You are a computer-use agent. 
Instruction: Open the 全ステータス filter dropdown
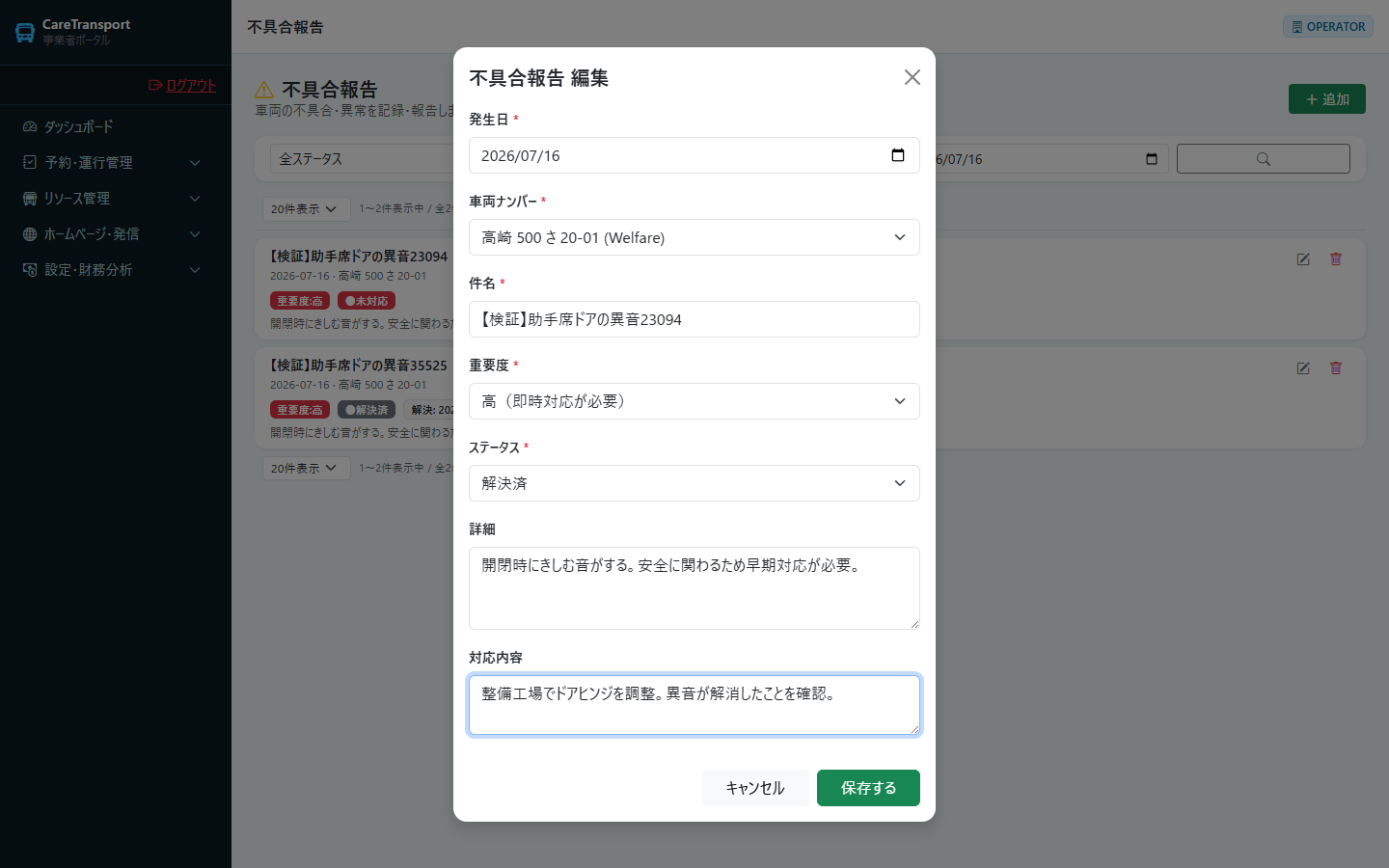tap(362, 159)
